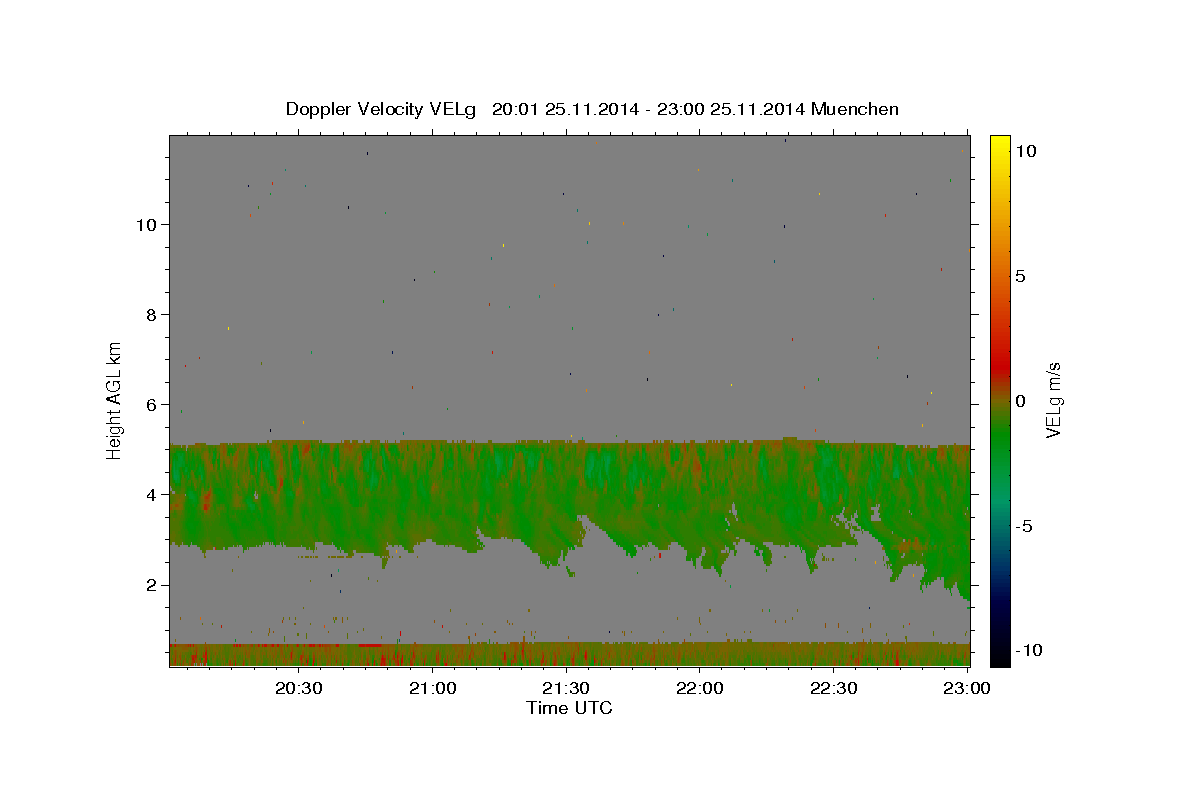Image resolution: width=1200 pixels, height=800 pixels.
Task: Pick the yellow top of the colorbar
Action: click(x=1000, y=145)
